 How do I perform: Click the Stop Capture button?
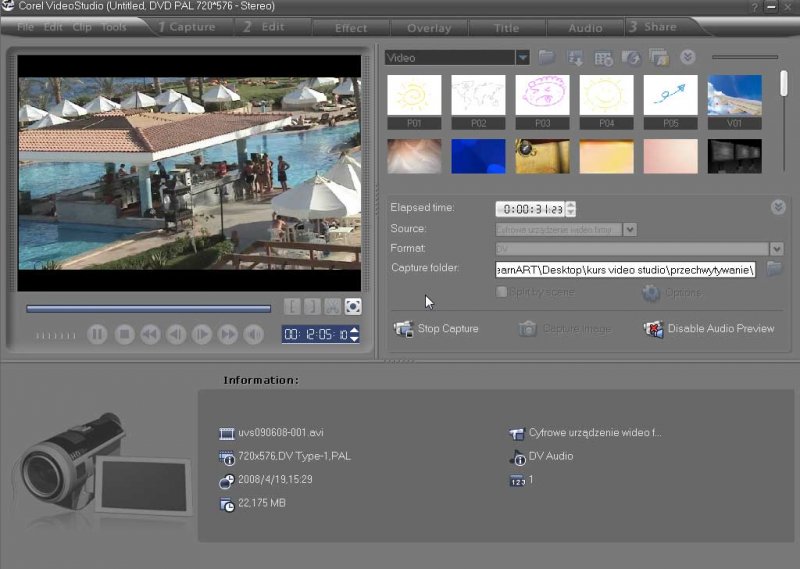point(436,328)
